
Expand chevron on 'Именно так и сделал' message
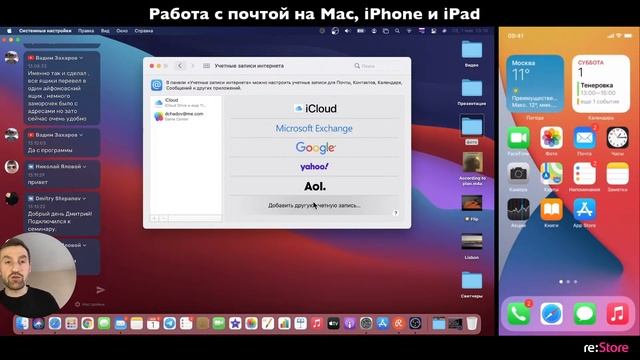(81, 58)
